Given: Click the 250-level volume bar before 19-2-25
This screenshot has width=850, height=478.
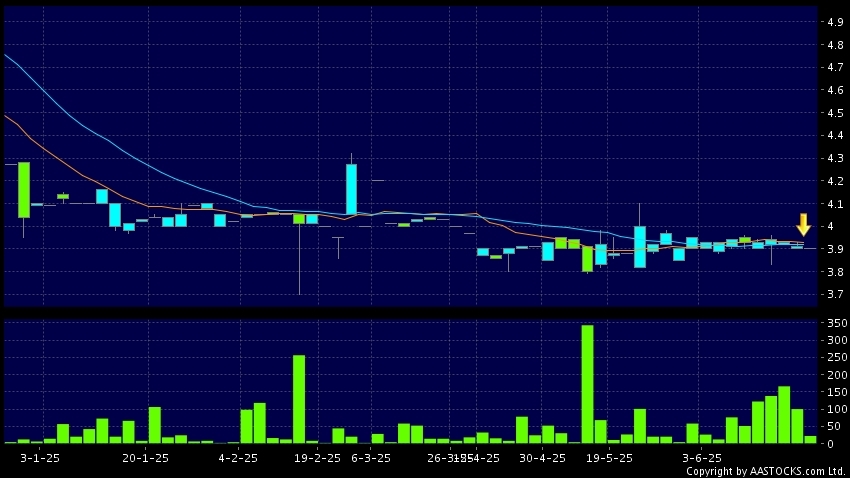Looking at the screenshot, I should tap(299, 399).
